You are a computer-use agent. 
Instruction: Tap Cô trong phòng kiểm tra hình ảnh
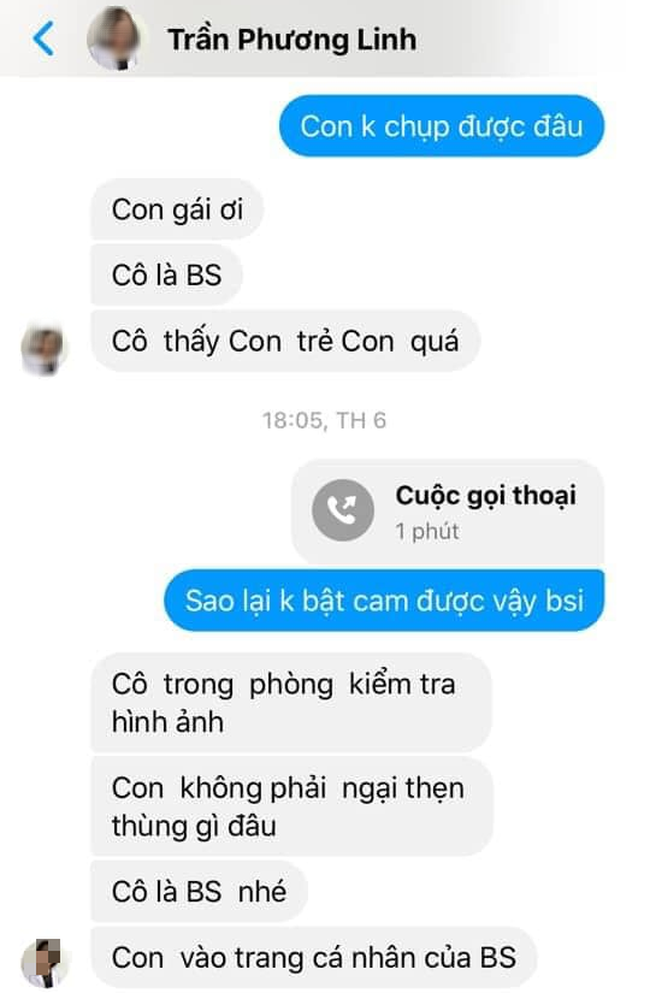click(x=291, y=703)
